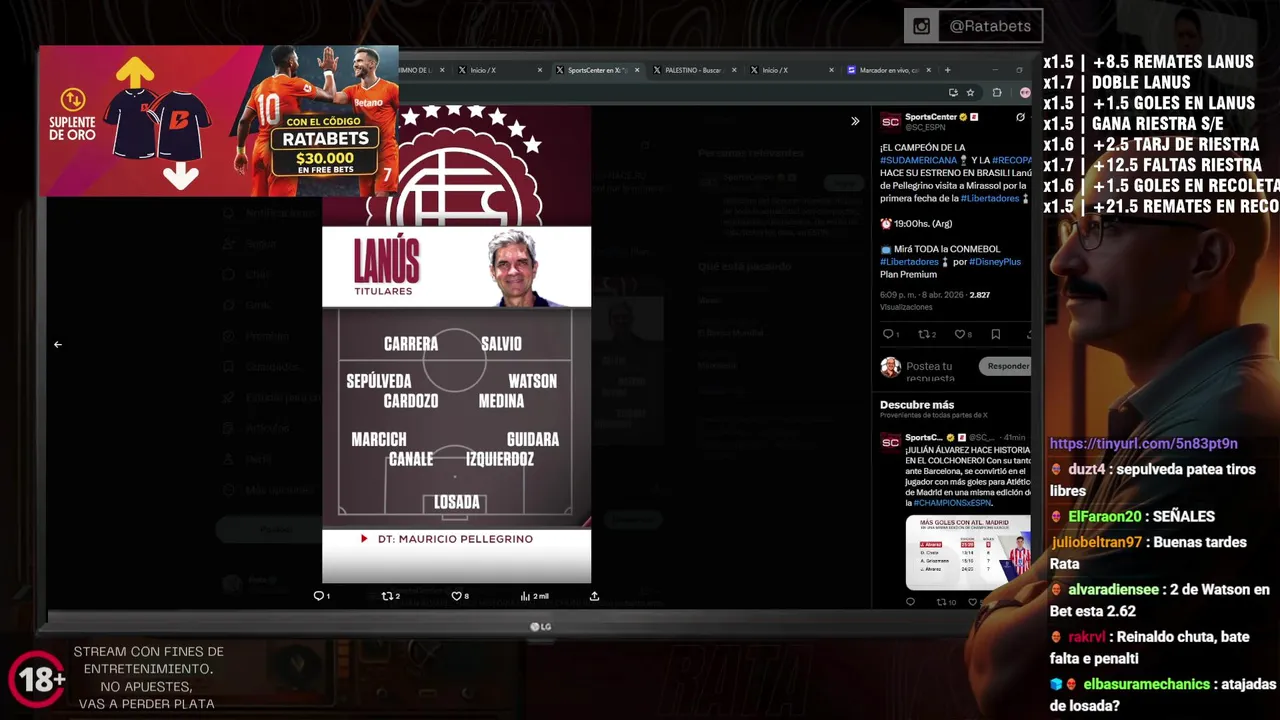The width and height of the screenshot is (1280, 720).
Task: Collapse the tweet side panel with double-chevron
Action: click(855, 121)
